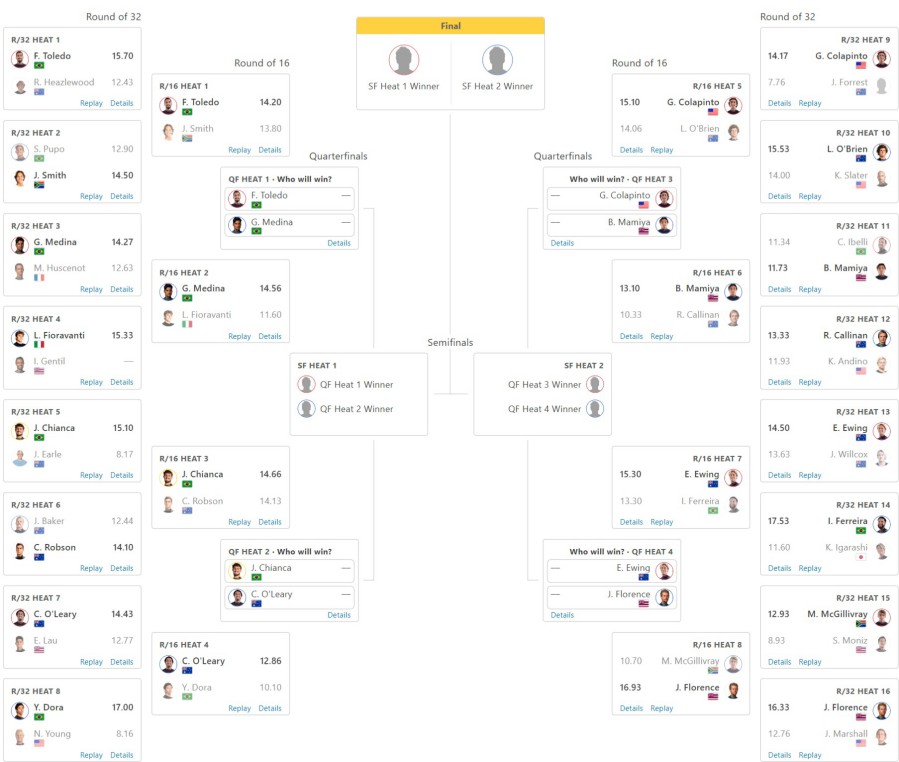Viewport: 899px width, 762px height.
Task: Click the SF Heat 1 Winner placeholder avatar in Final
Action: tap(404, 60)
